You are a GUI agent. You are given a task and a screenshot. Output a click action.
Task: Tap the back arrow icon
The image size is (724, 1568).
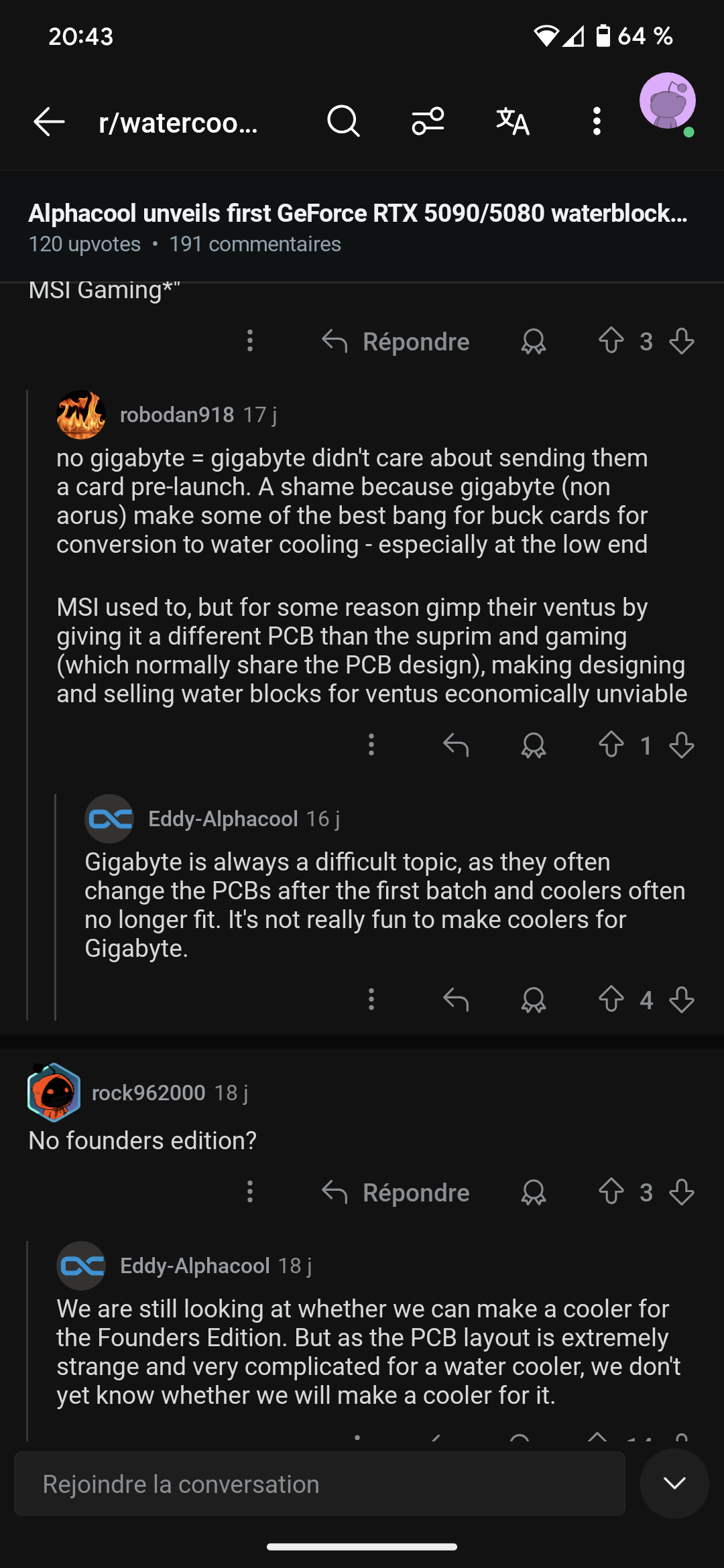[49, 122]
